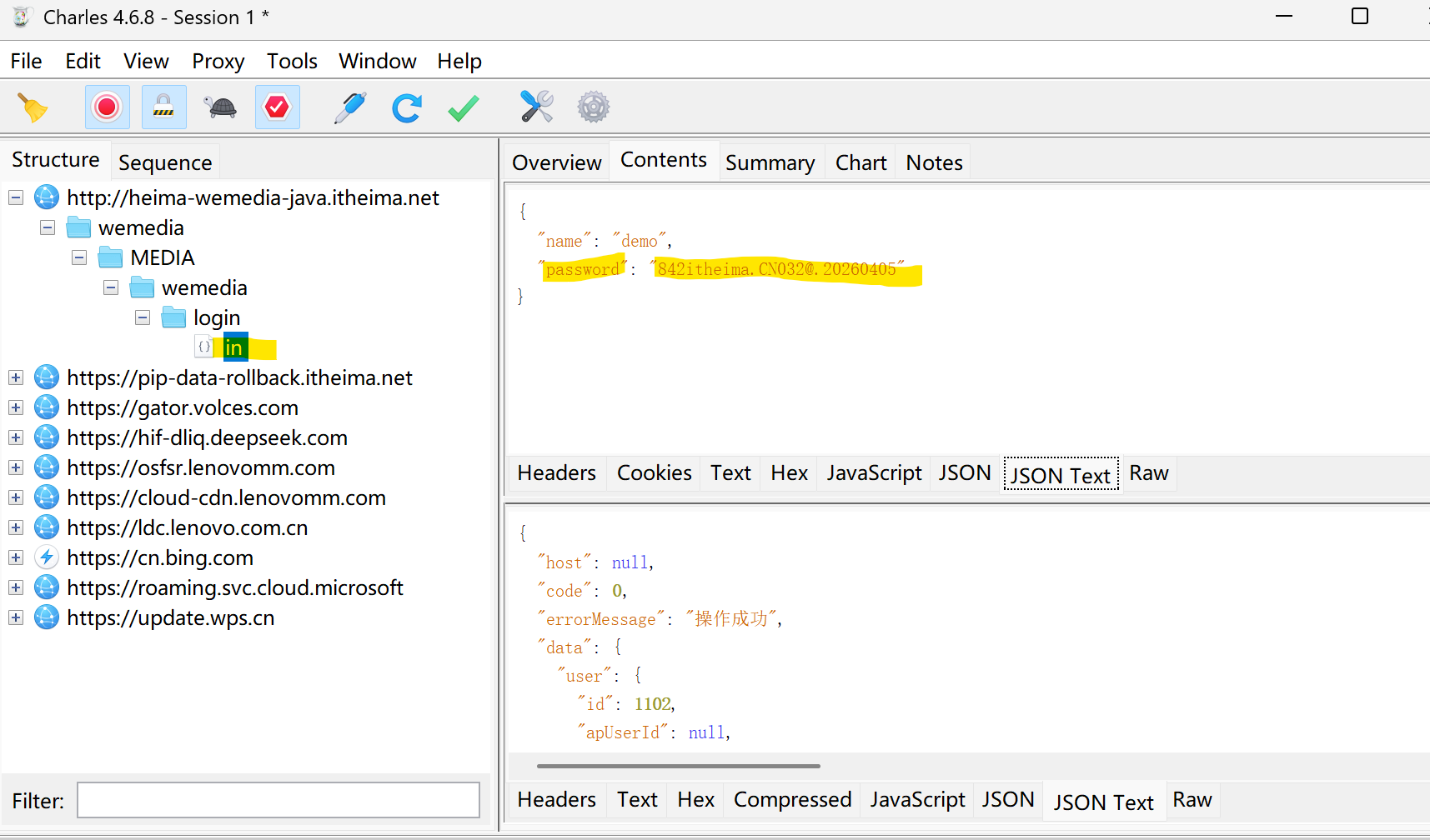The image size is (1430, 840).
Task: Select https://cn.bing.com row
Action: (x=160, y=557)
